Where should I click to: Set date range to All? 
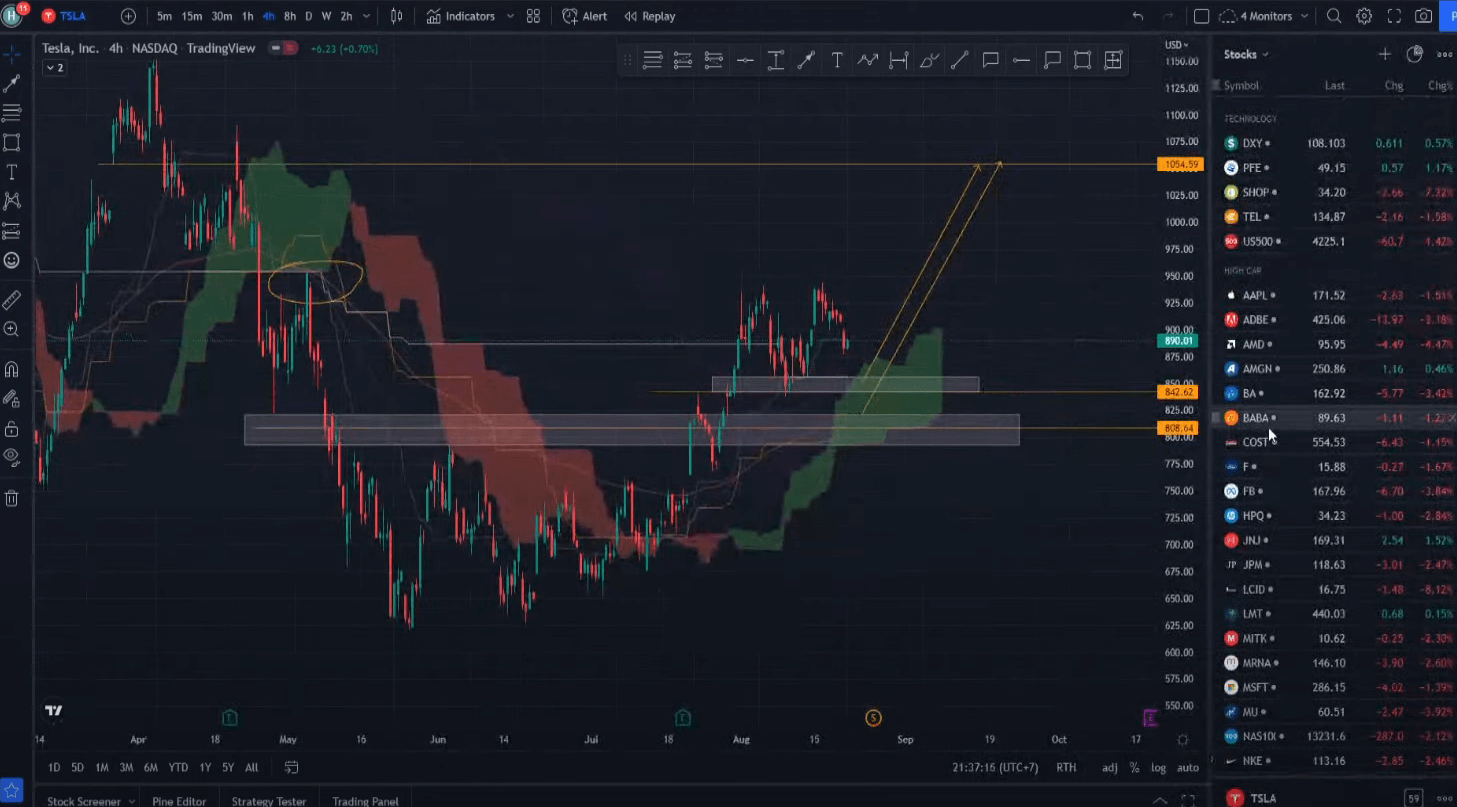[x=251, y=767]
